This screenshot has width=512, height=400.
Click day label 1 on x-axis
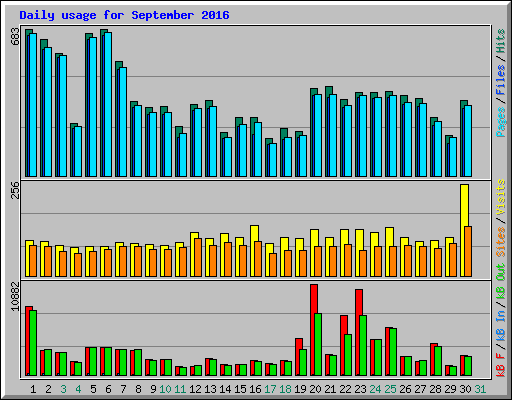click(33, 389)
